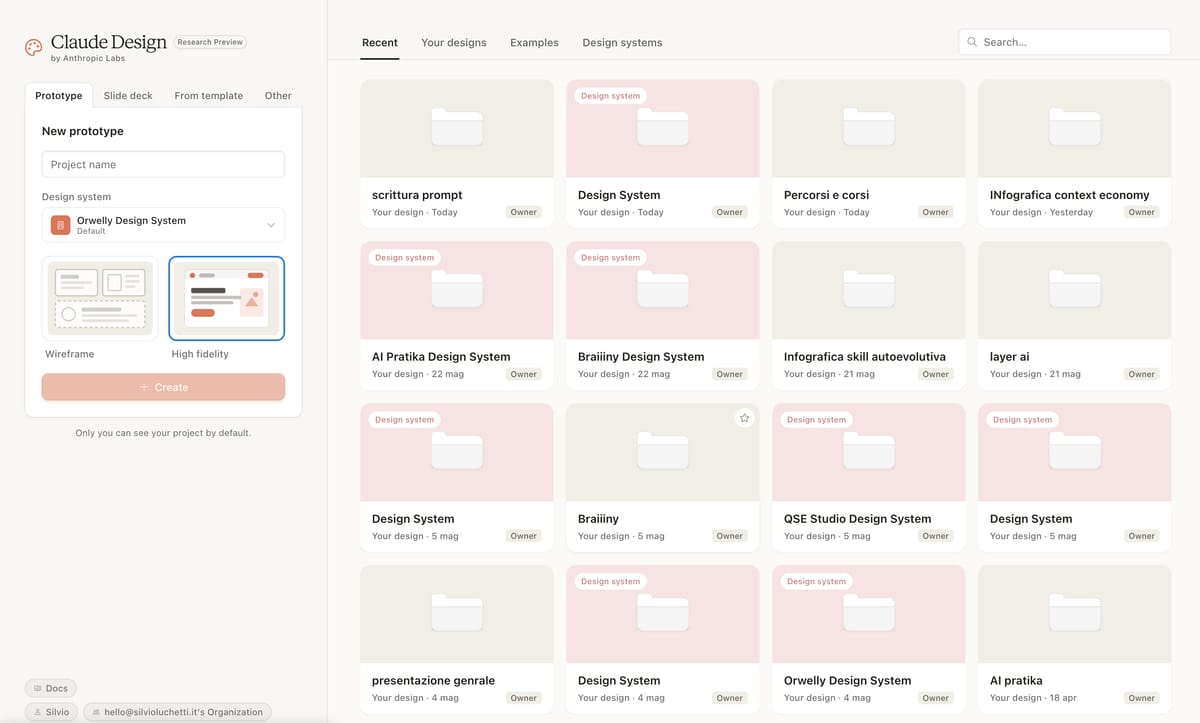Focus the Project name input field

[163, 164]
